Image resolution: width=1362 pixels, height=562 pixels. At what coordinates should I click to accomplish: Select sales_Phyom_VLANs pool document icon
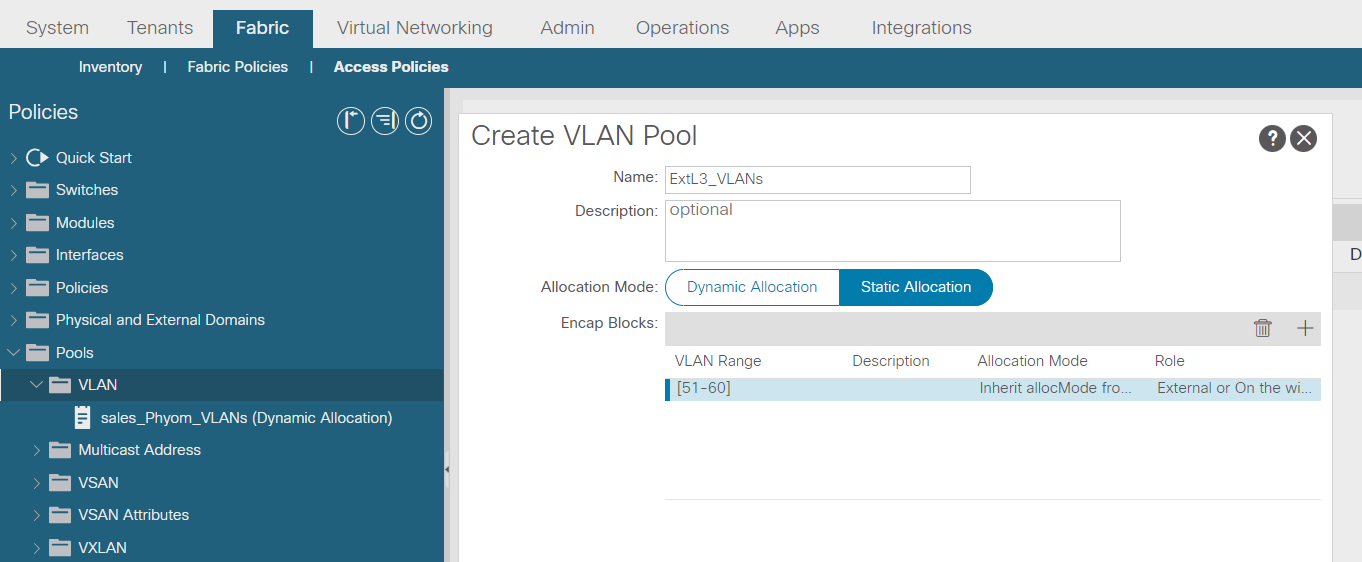83,417
